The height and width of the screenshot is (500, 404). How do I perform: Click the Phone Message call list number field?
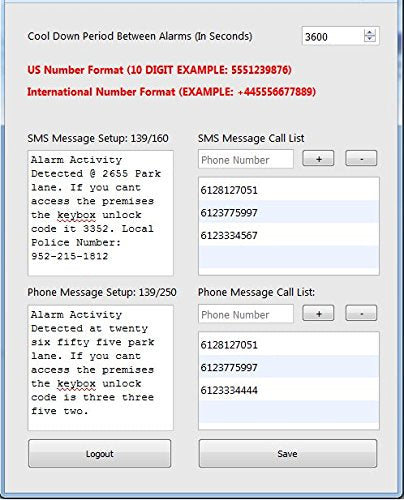click(x=246, y=314)
